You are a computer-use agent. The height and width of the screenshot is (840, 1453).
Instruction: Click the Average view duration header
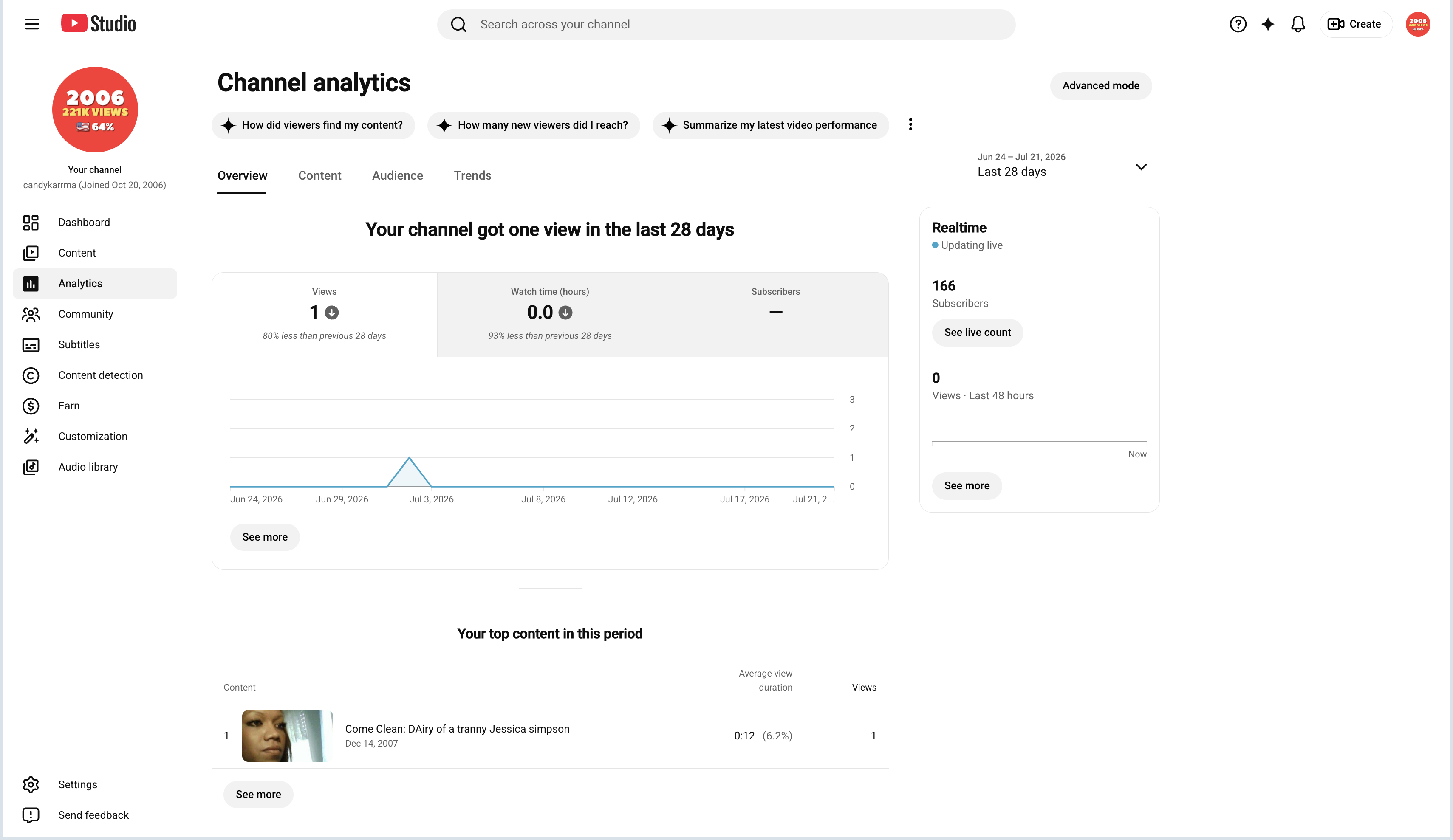coord(765,680)
